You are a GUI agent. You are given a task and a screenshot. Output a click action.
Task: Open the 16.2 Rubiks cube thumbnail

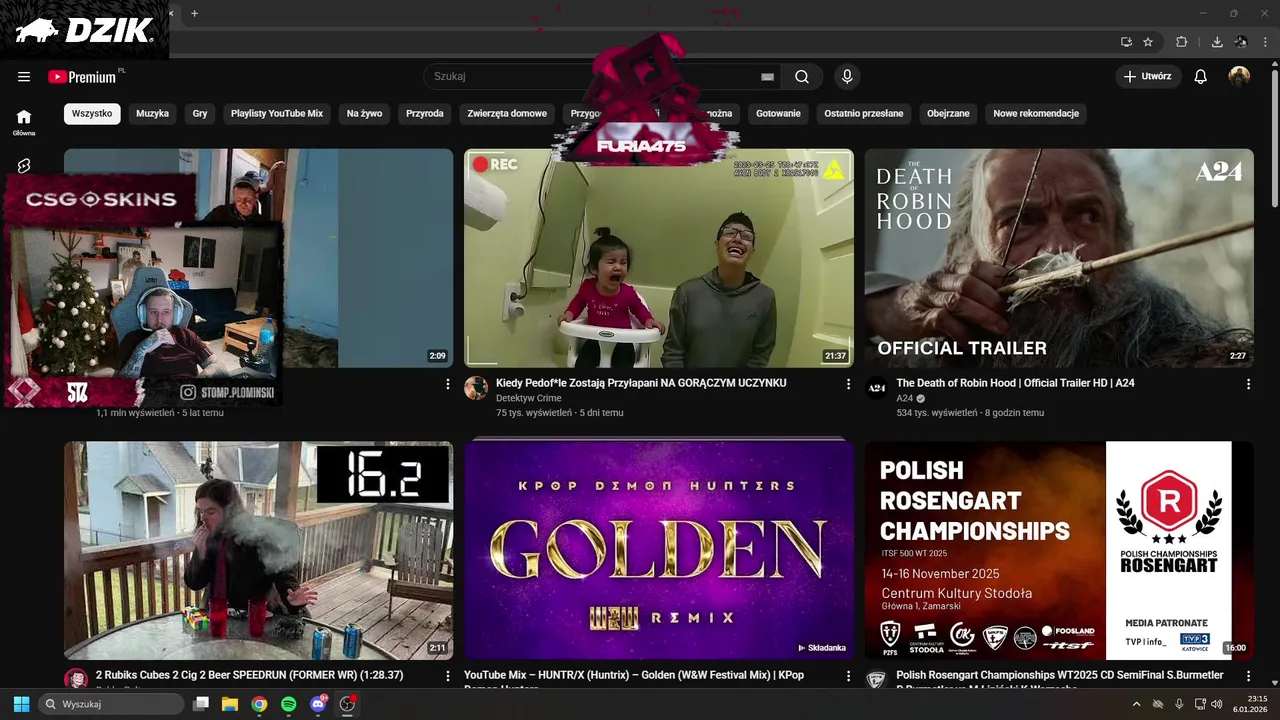point(258,550)
